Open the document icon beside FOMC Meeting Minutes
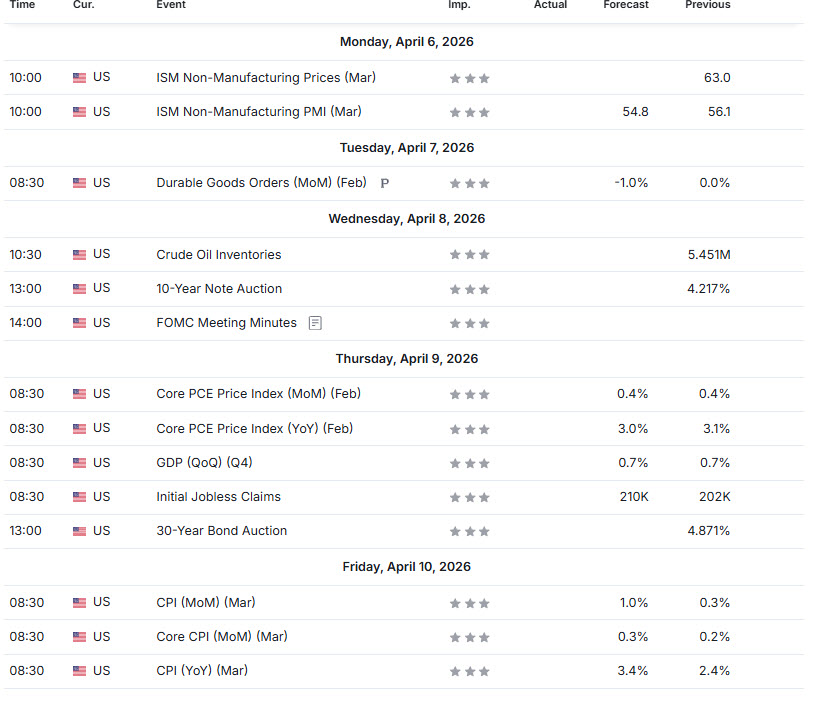 pos(315,323)
